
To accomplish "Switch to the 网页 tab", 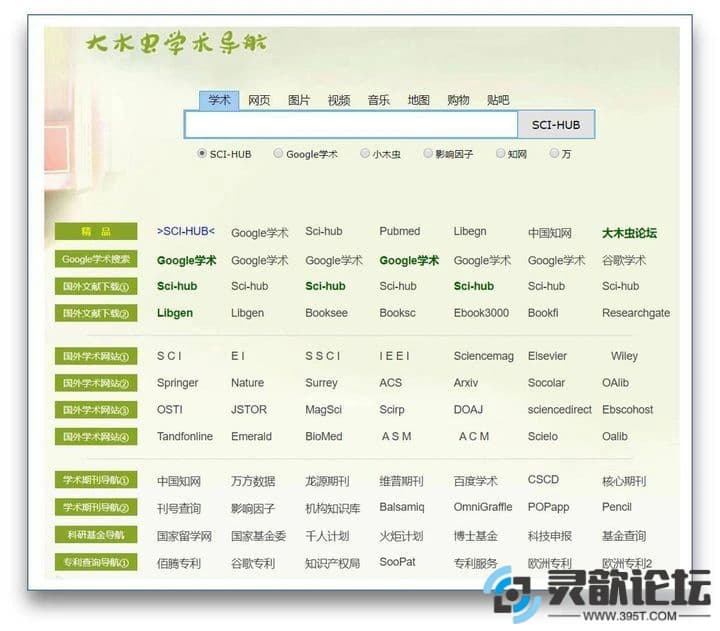I will (259, 100).
